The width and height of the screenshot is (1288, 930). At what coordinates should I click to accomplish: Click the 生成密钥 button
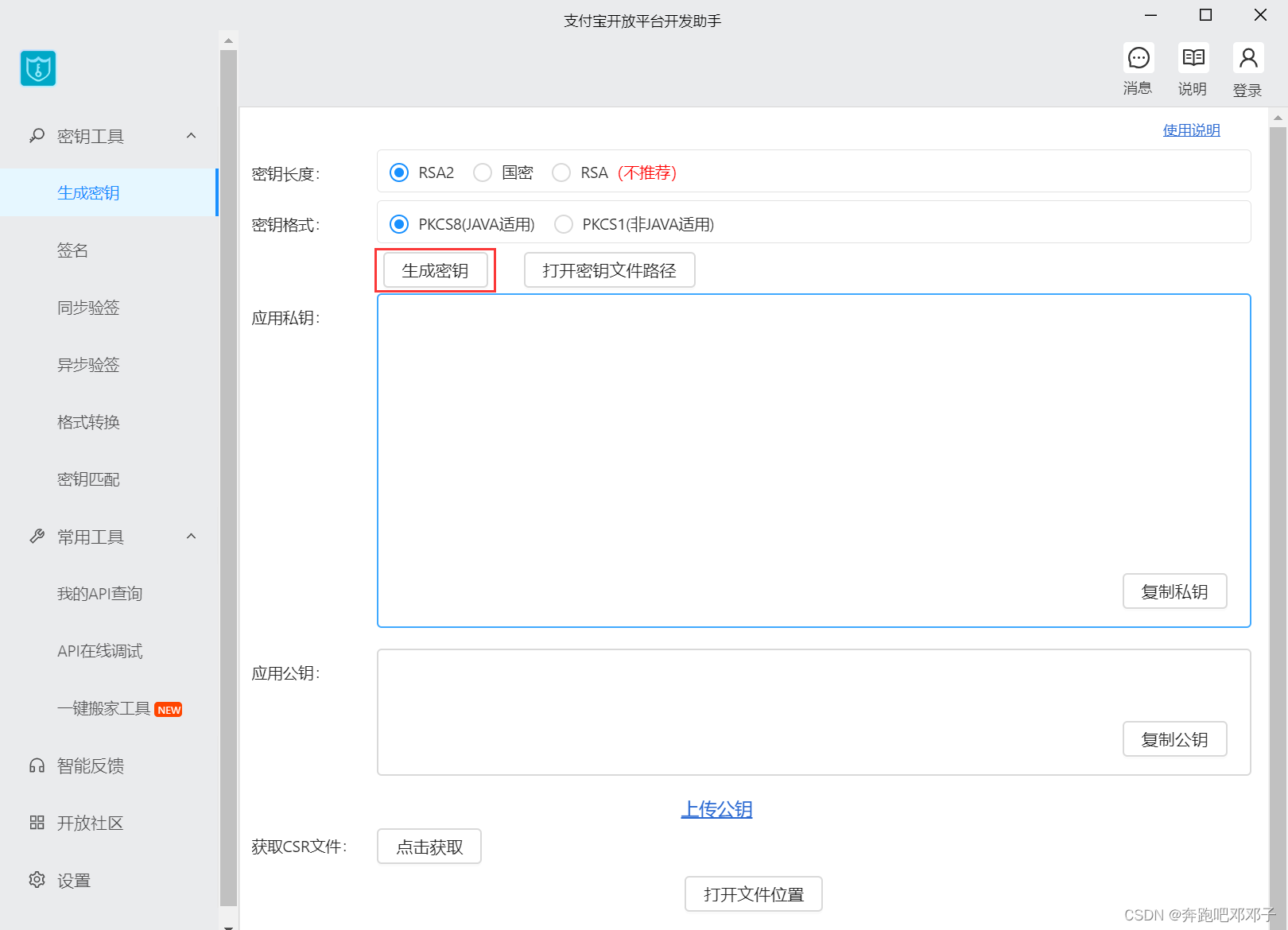click(x=436, y=270)
